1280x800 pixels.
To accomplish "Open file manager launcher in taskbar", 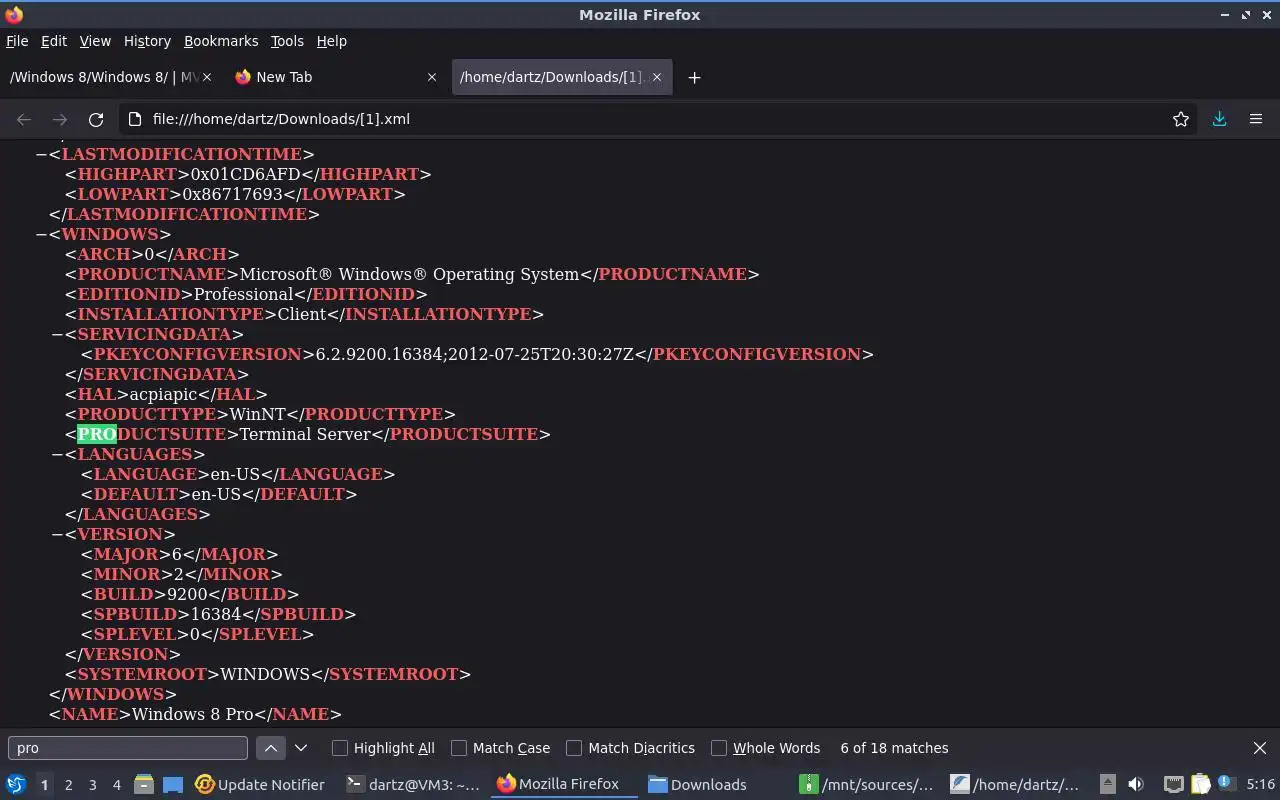I will [x=144, y=785].
